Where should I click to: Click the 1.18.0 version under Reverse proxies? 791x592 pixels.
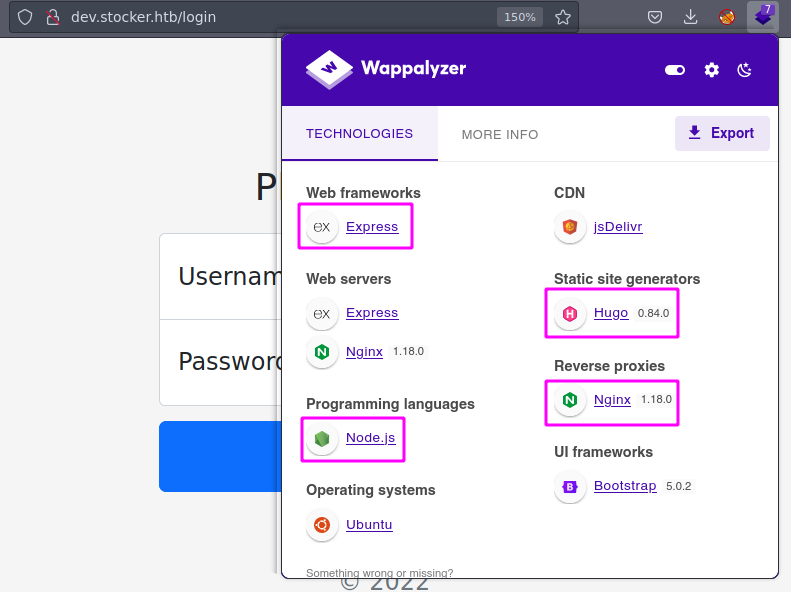656,400
